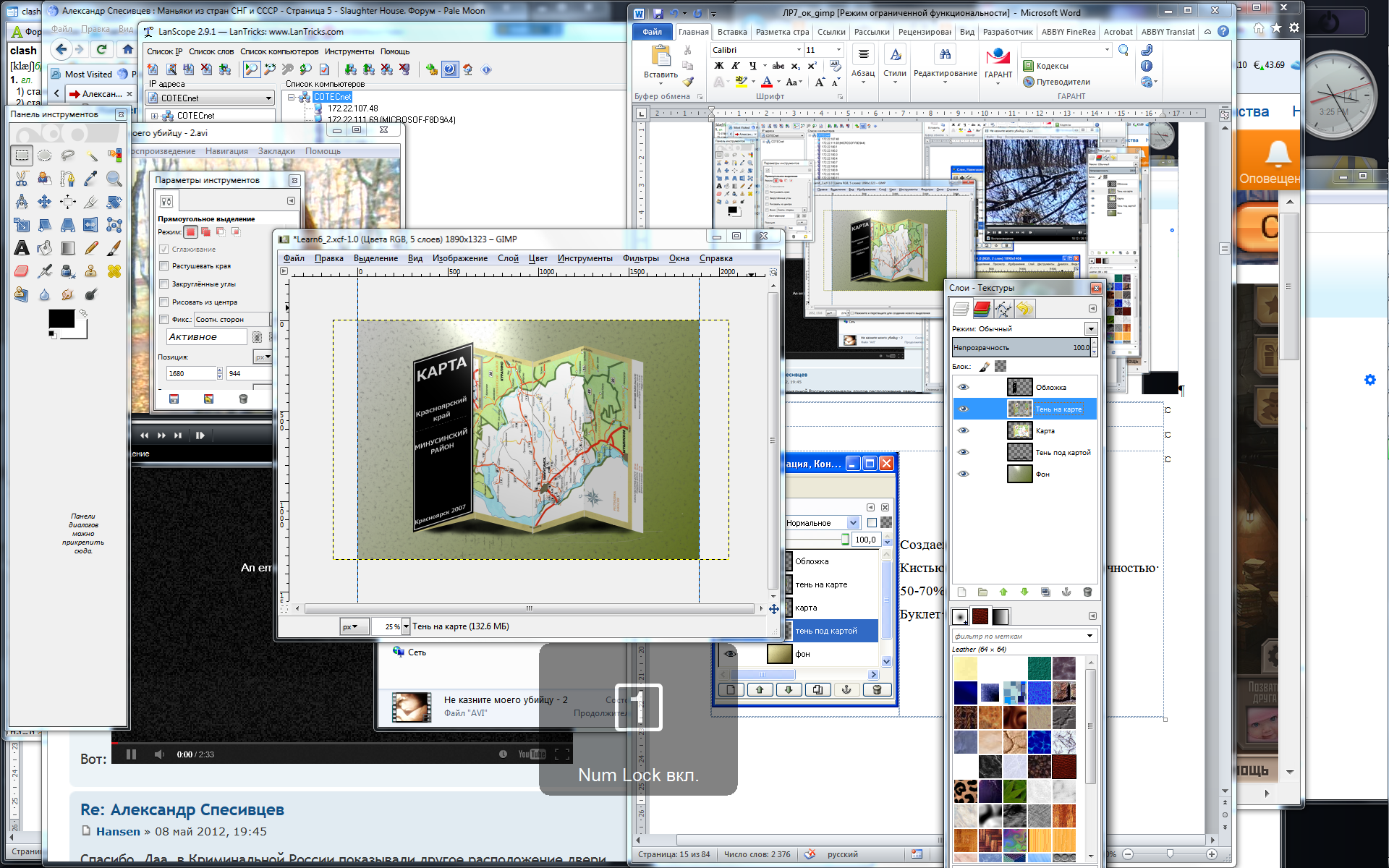The width and height of the screenshot is (1389, 868).
Task: Click the Hansen username link in forum post
Action: click(x=118, y=832)
